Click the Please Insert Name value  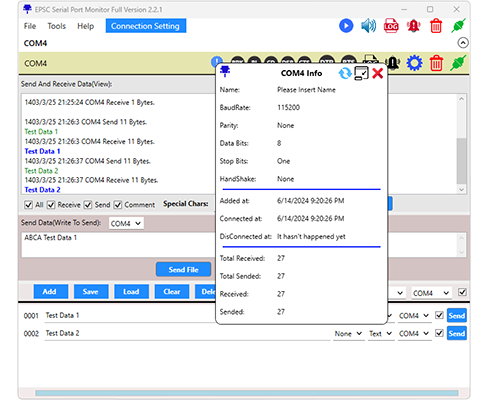pos(306,90)
